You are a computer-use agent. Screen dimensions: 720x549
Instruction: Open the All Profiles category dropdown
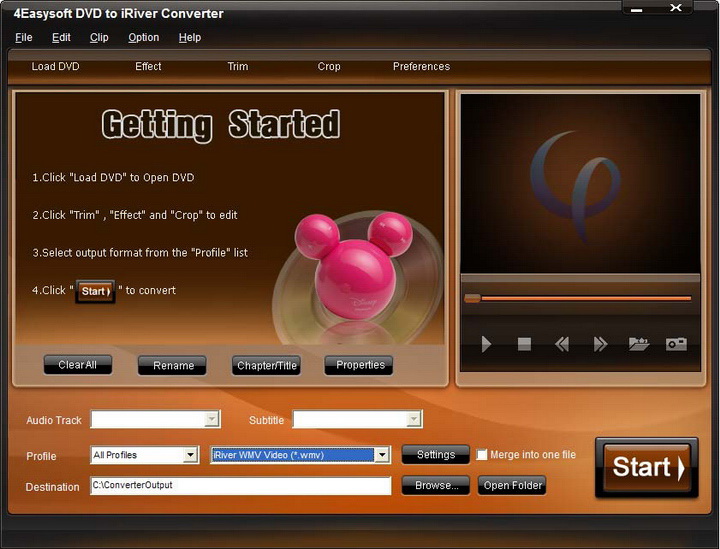pyautogui.click(x=190, y=455)
